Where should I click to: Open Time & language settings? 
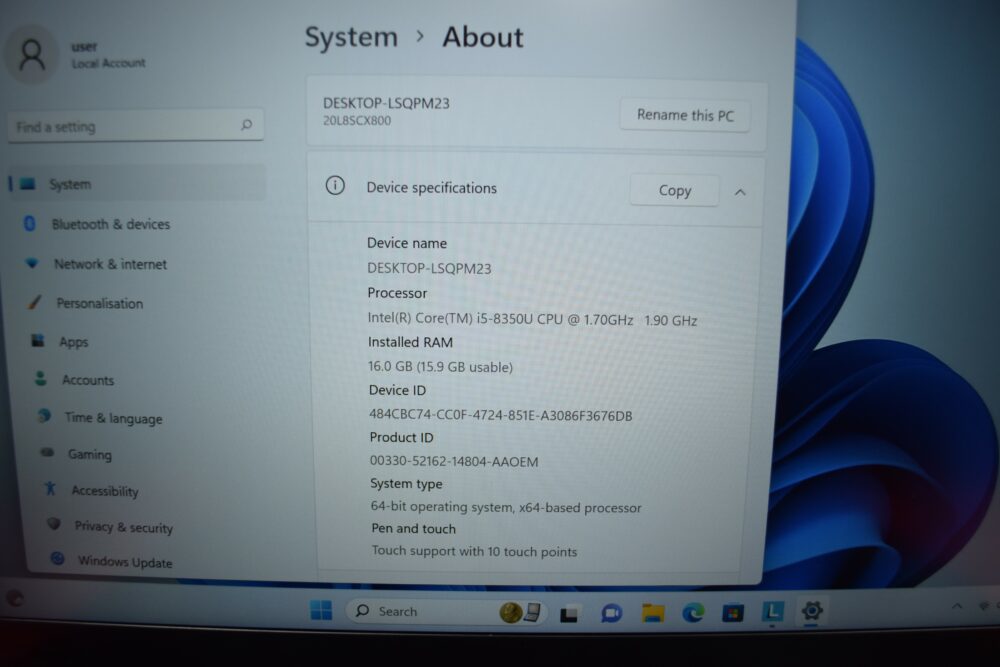pos(113,418)
